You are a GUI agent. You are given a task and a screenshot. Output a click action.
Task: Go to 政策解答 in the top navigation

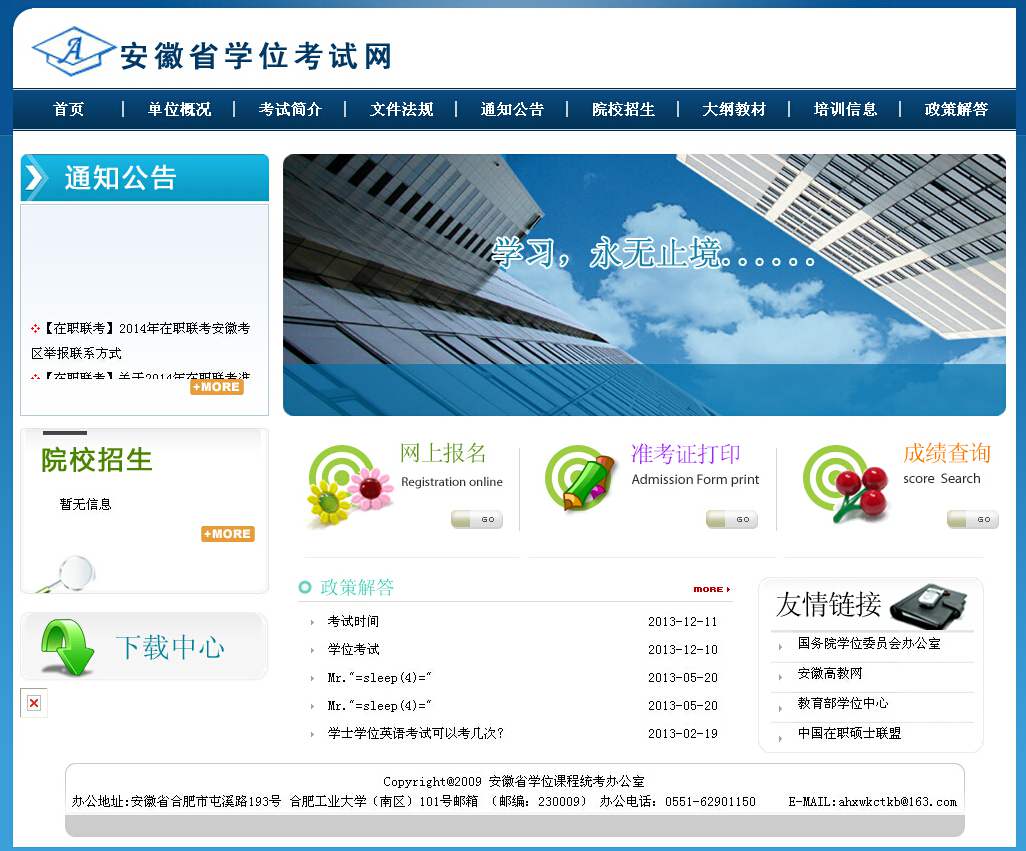point(956,109)
